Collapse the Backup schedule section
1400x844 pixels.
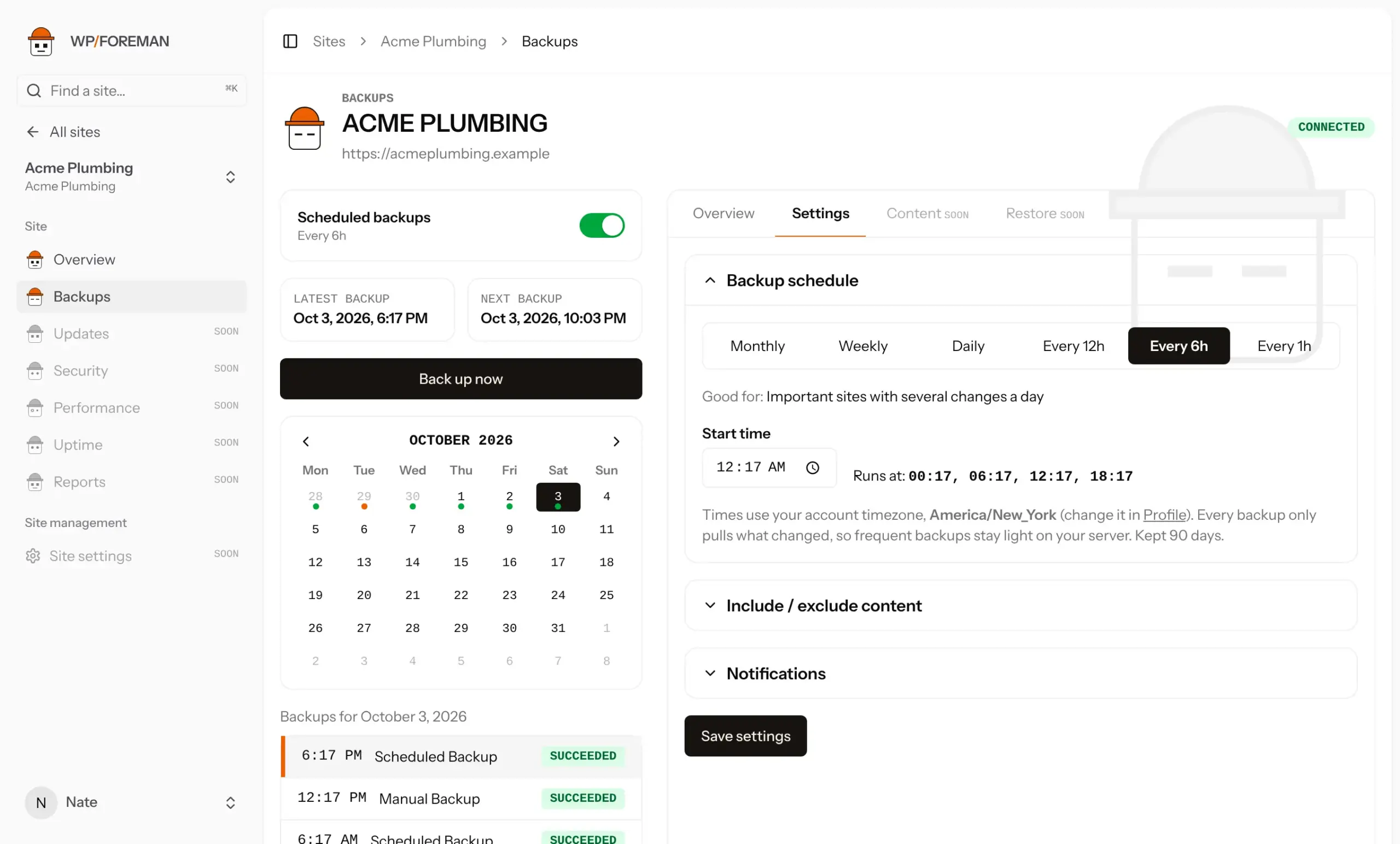(x=1020, y=280)
